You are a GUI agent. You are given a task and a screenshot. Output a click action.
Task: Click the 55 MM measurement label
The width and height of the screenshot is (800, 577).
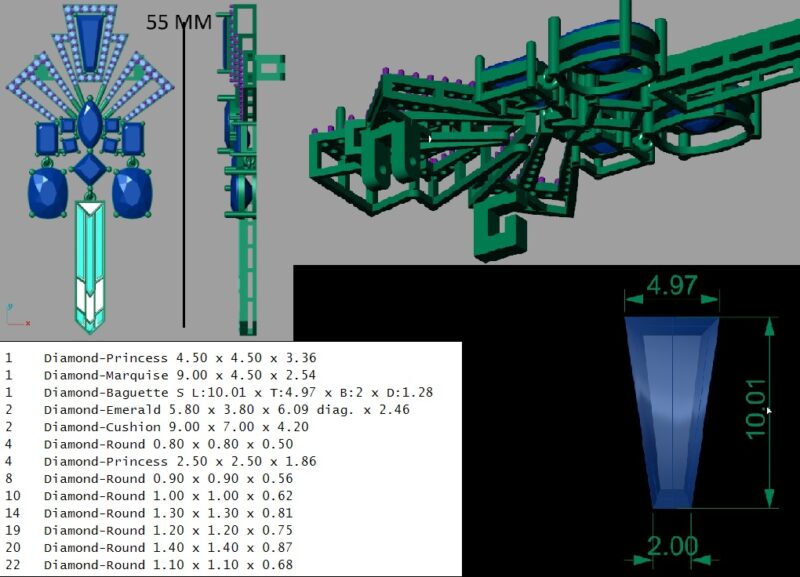tap(178, 22)
